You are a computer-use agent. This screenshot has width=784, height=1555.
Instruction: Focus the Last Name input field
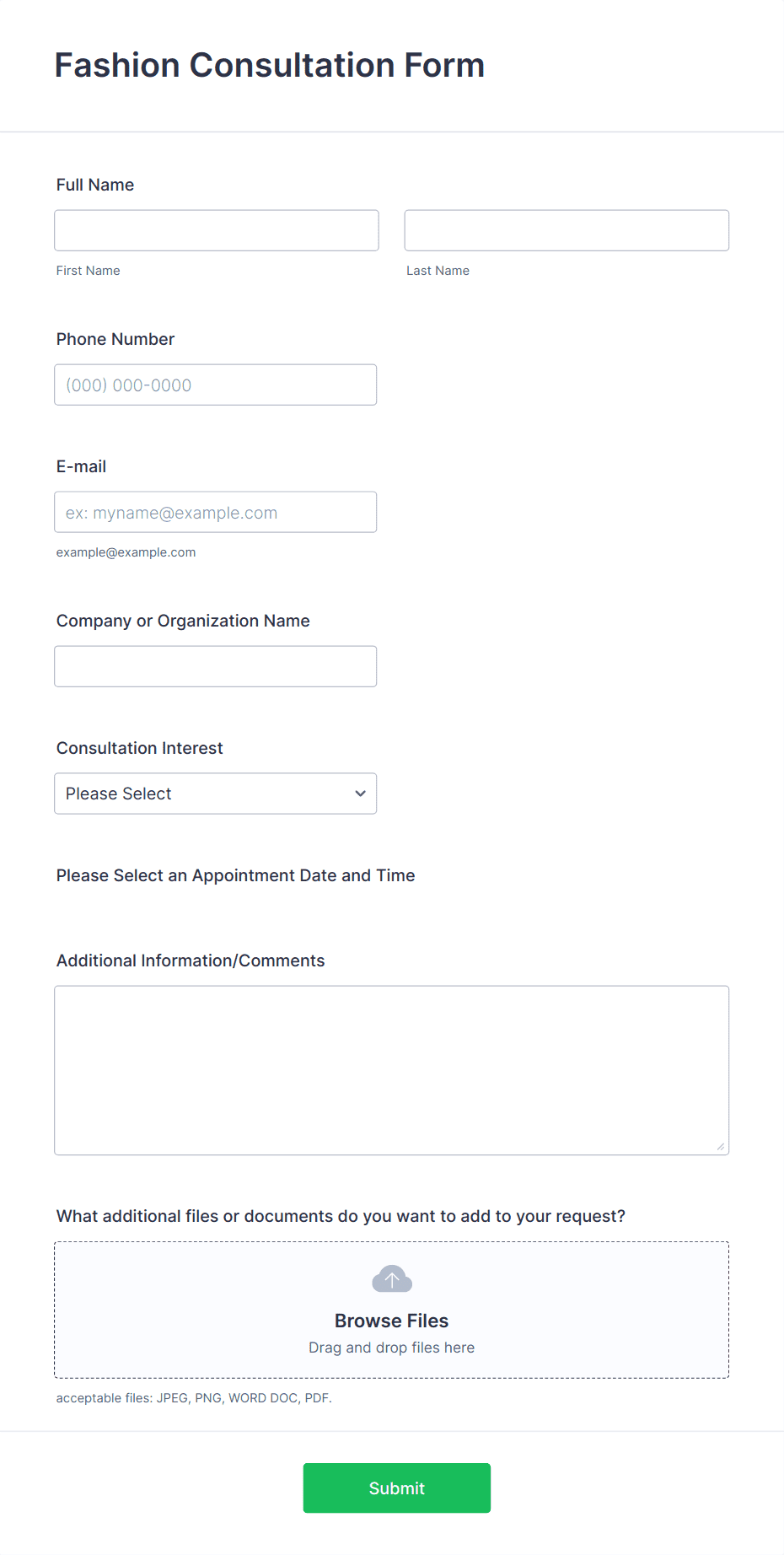567,230
